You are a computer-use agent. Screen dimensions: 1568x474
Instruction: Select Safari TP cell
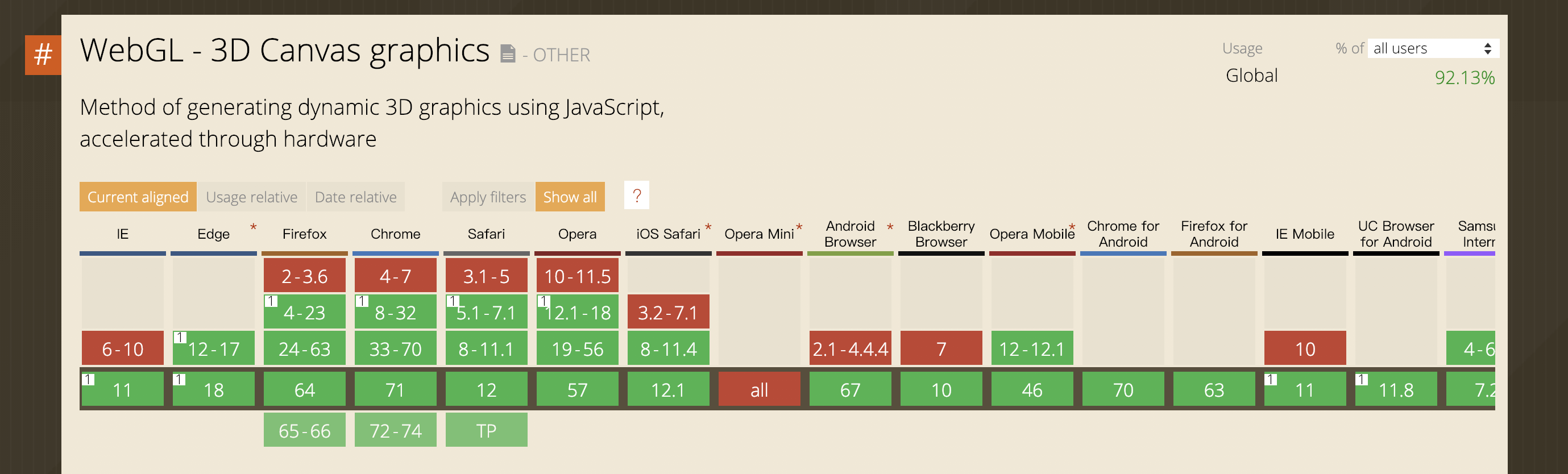(486, 430)
